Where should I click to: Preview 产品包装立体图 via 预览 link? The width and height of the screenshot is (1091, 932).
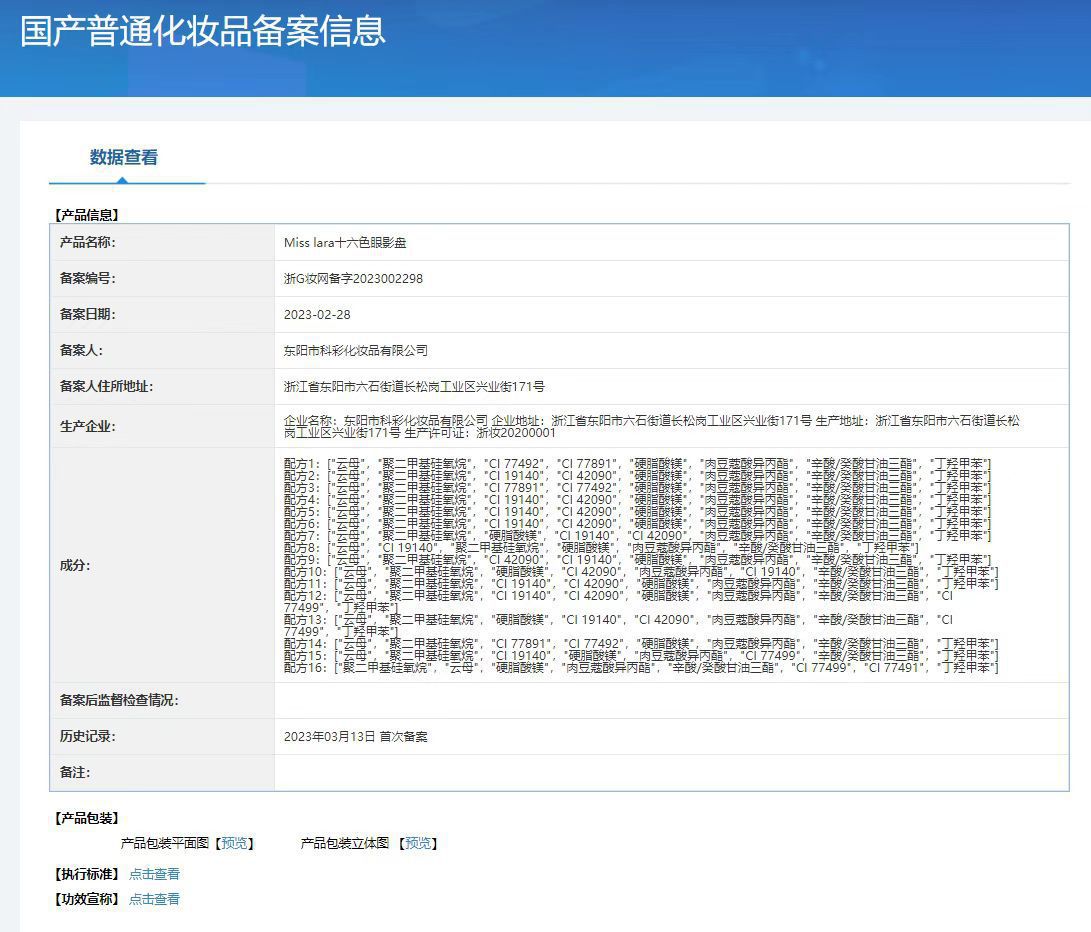point(417,844)
